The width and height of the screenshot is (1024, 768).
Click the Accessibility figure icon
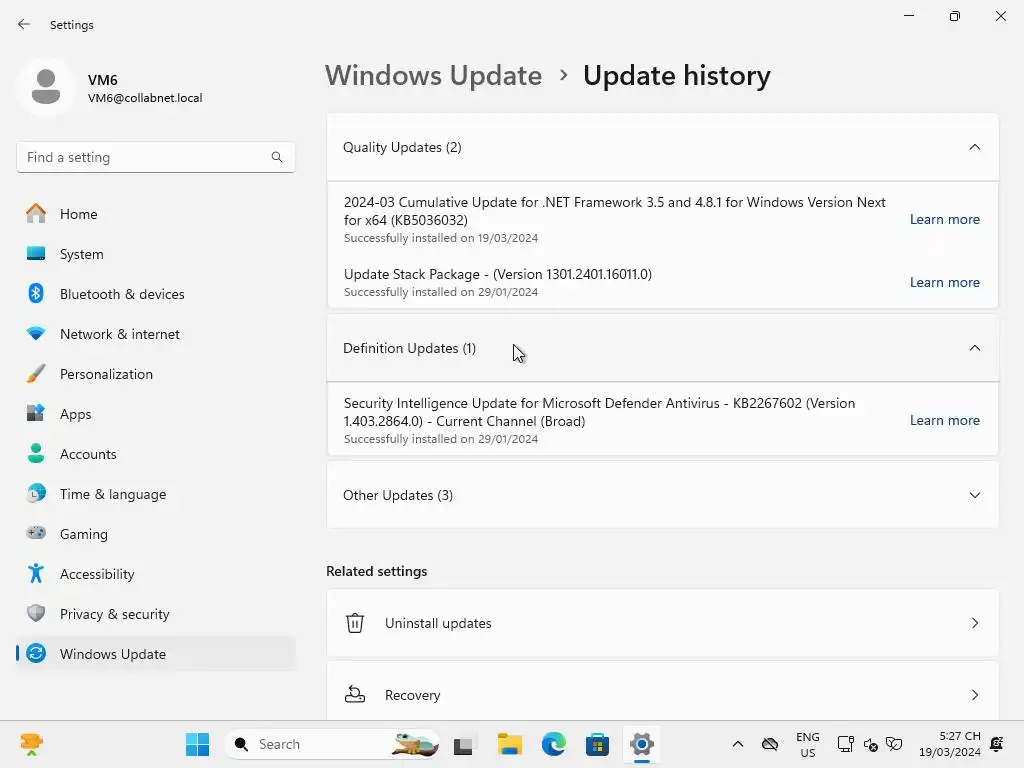click(x=36, y=573)
